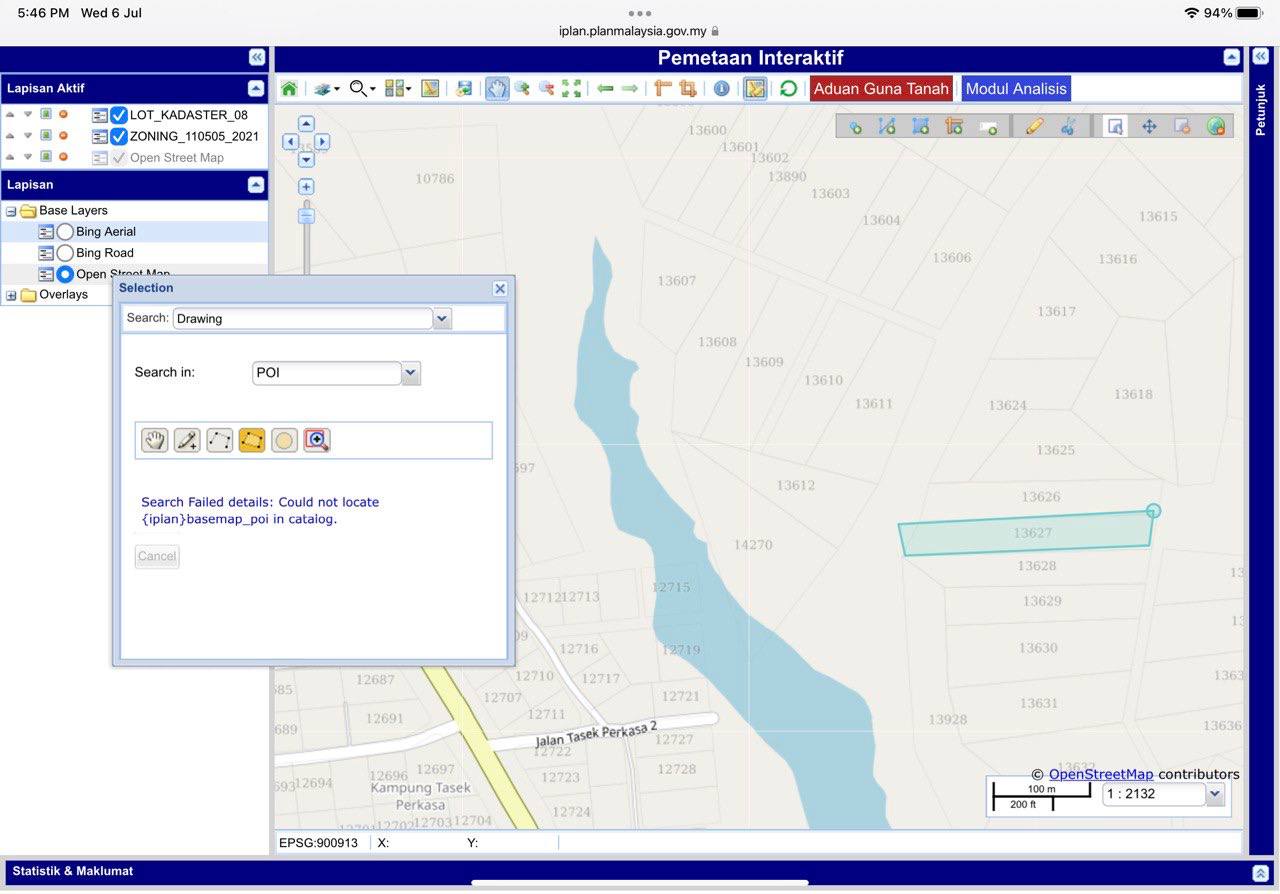This screenshot has width=1280, height=894.
Task: Click the Aduan Guna Tanah button
Action: tap(881, 89)
